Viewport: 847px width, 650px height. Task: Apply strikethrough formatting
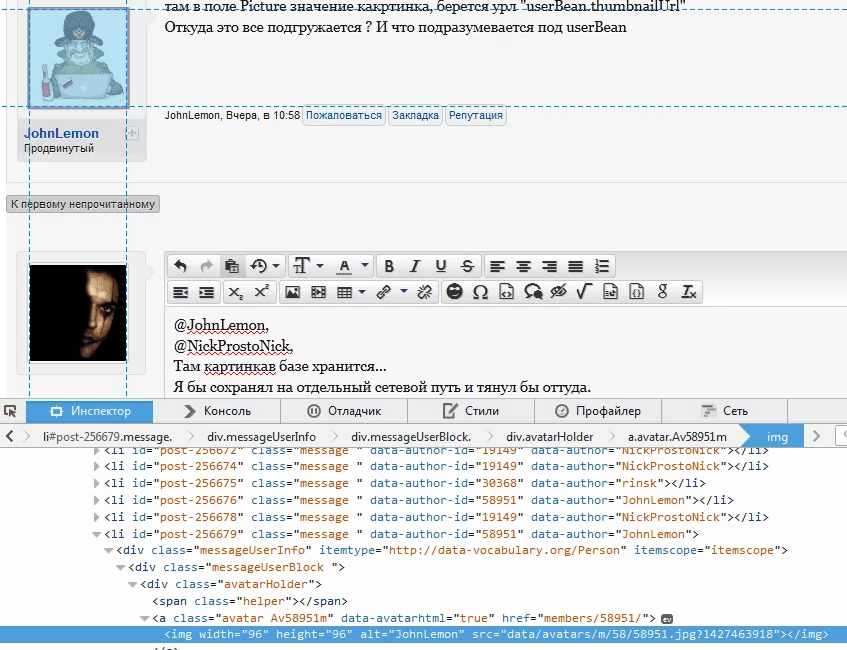tap(467, 266)
